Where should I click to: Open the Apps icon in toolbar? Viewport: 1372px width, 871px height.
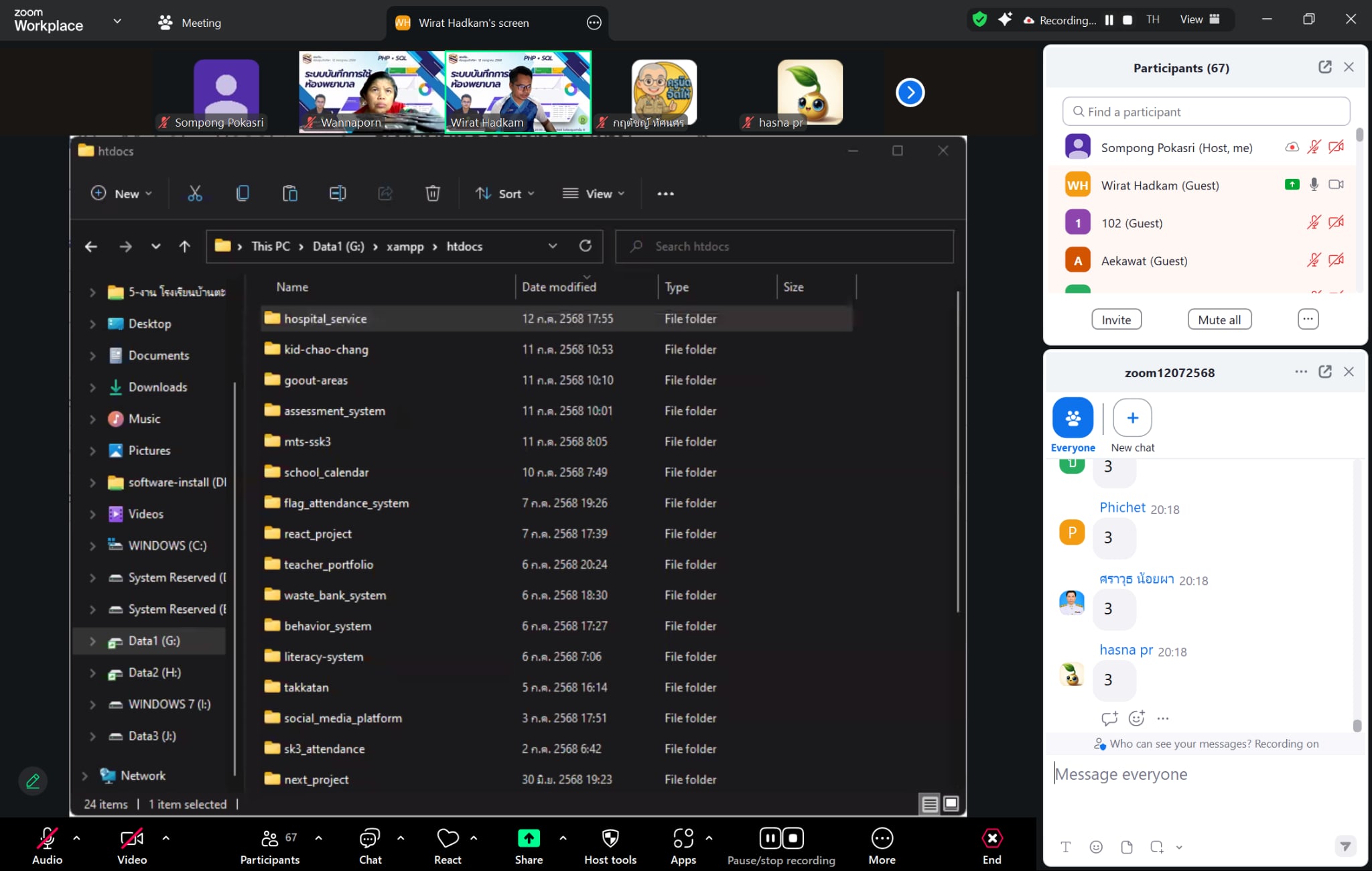pos(683,838)
